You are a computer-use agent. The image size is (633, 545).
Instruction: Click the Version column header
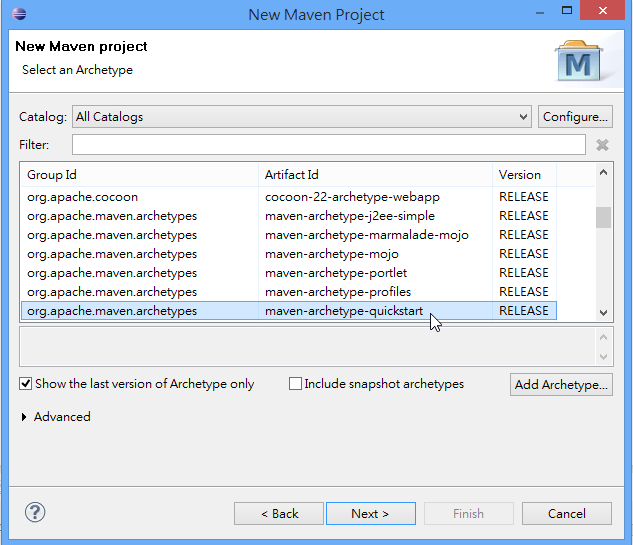point(523,175)
